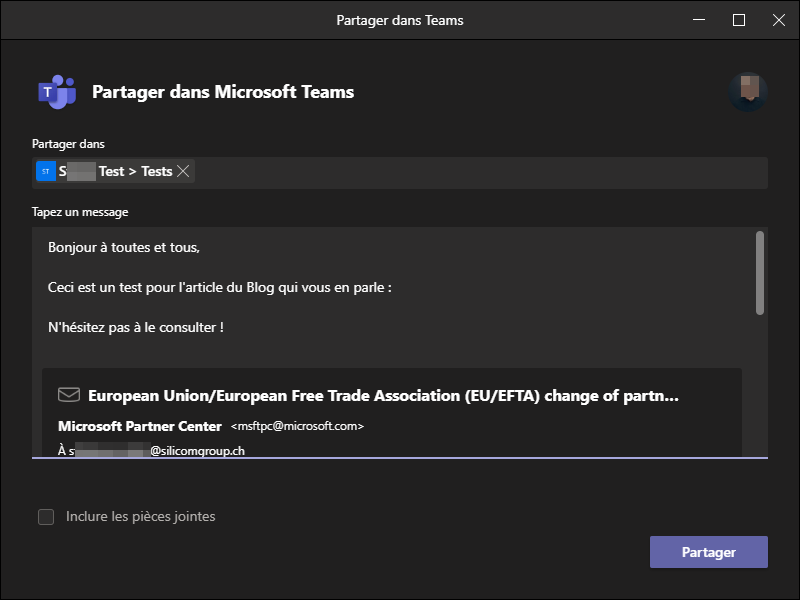The height and width of the screenshot is (600, 800).
Task: Click the Inclure les pièces jointes label
Action: pyautogui.click(x=141, y=517)
